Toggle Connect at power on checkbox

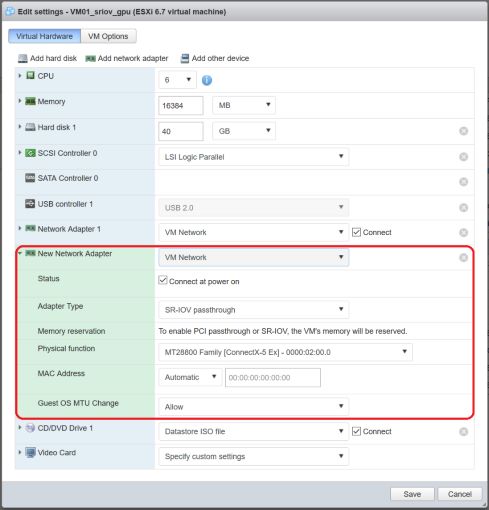163,280
